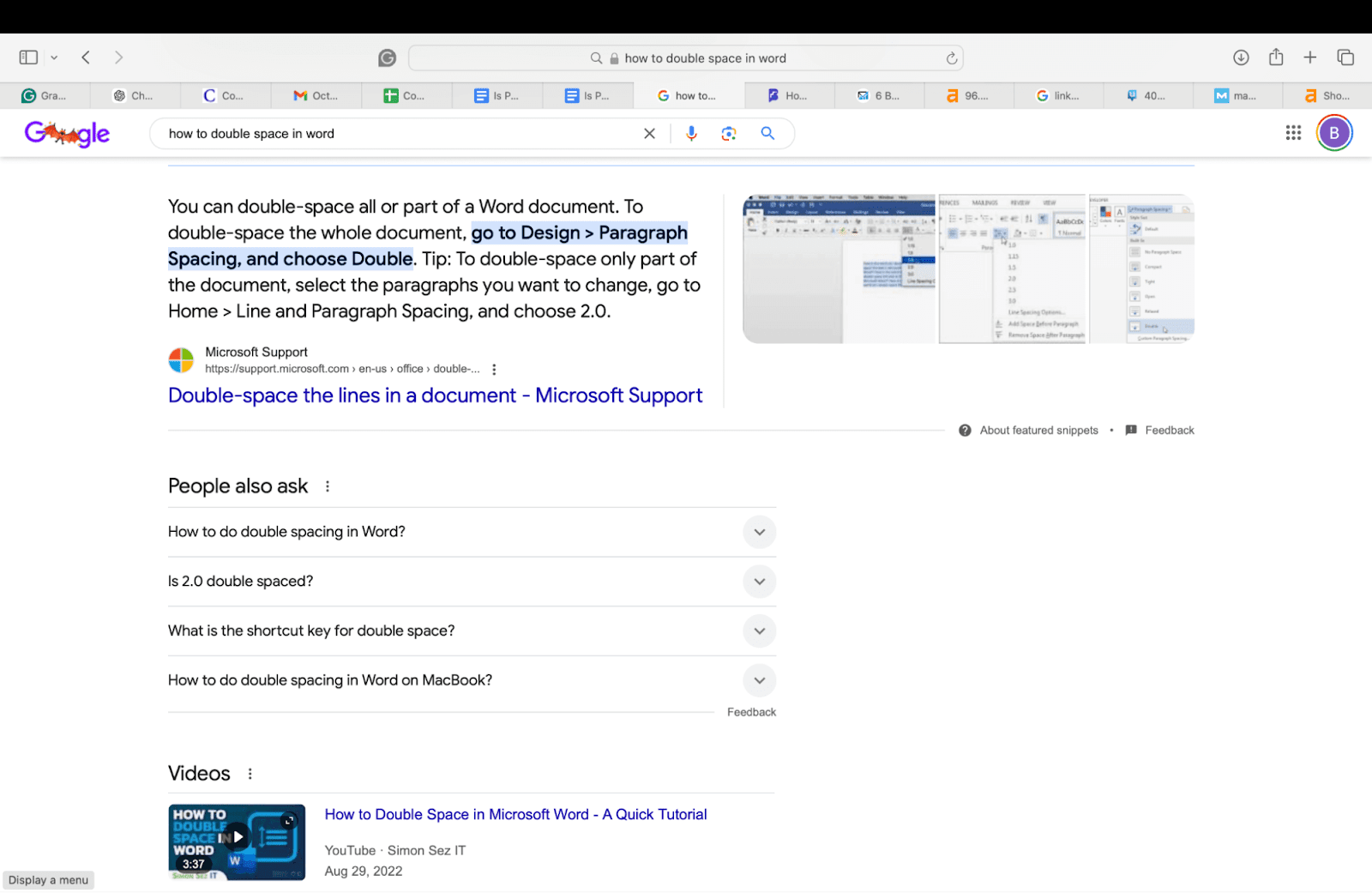
Task: Open People also ask options menu
Action: tap(328, 486)
